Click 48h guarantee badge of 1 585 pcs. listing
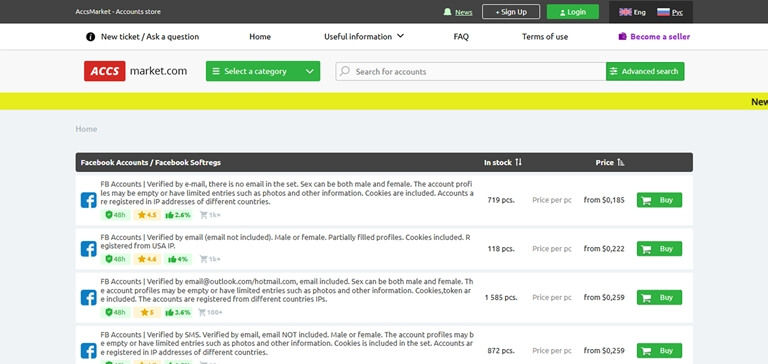 click(116, 312)
